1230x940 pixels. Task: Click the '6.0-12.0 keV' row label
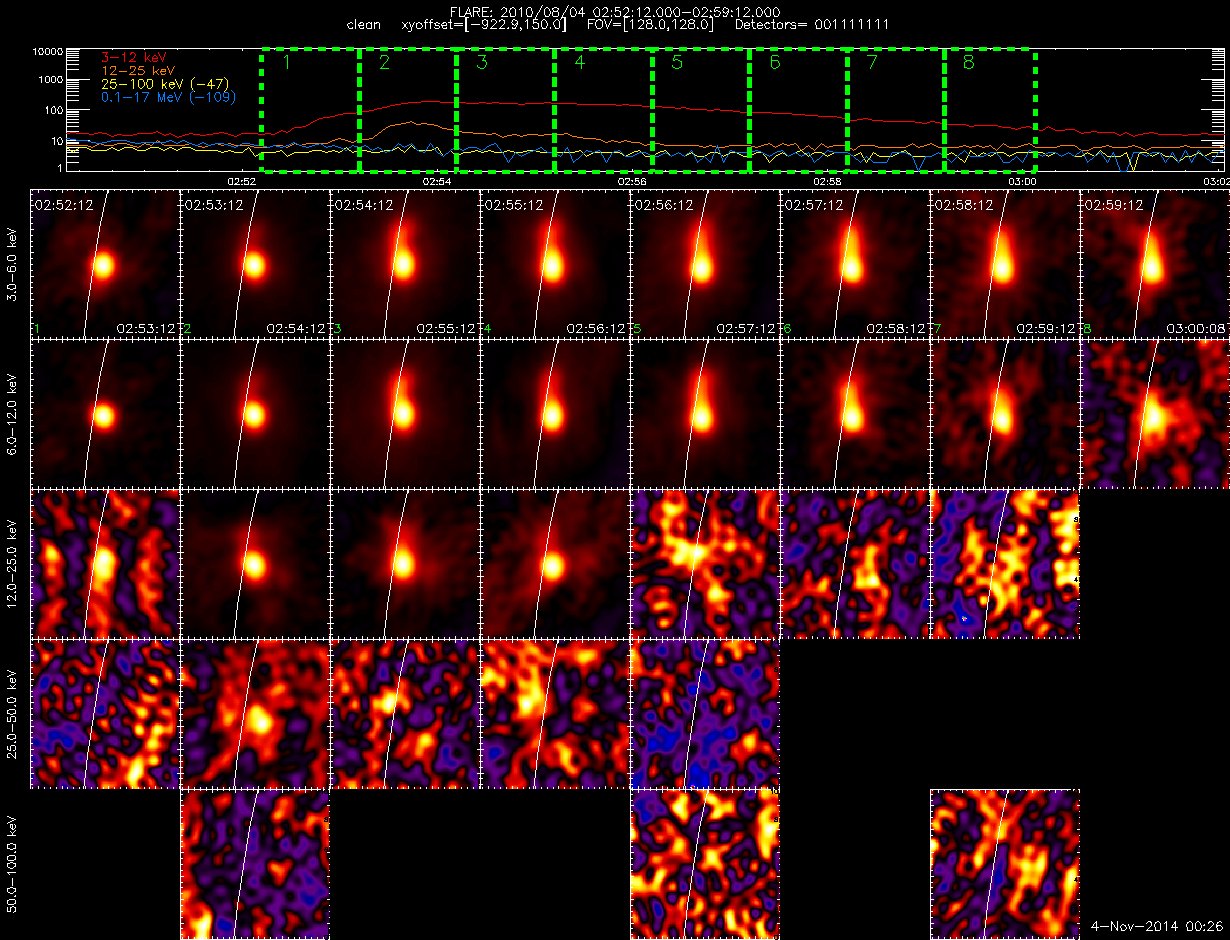14,414
